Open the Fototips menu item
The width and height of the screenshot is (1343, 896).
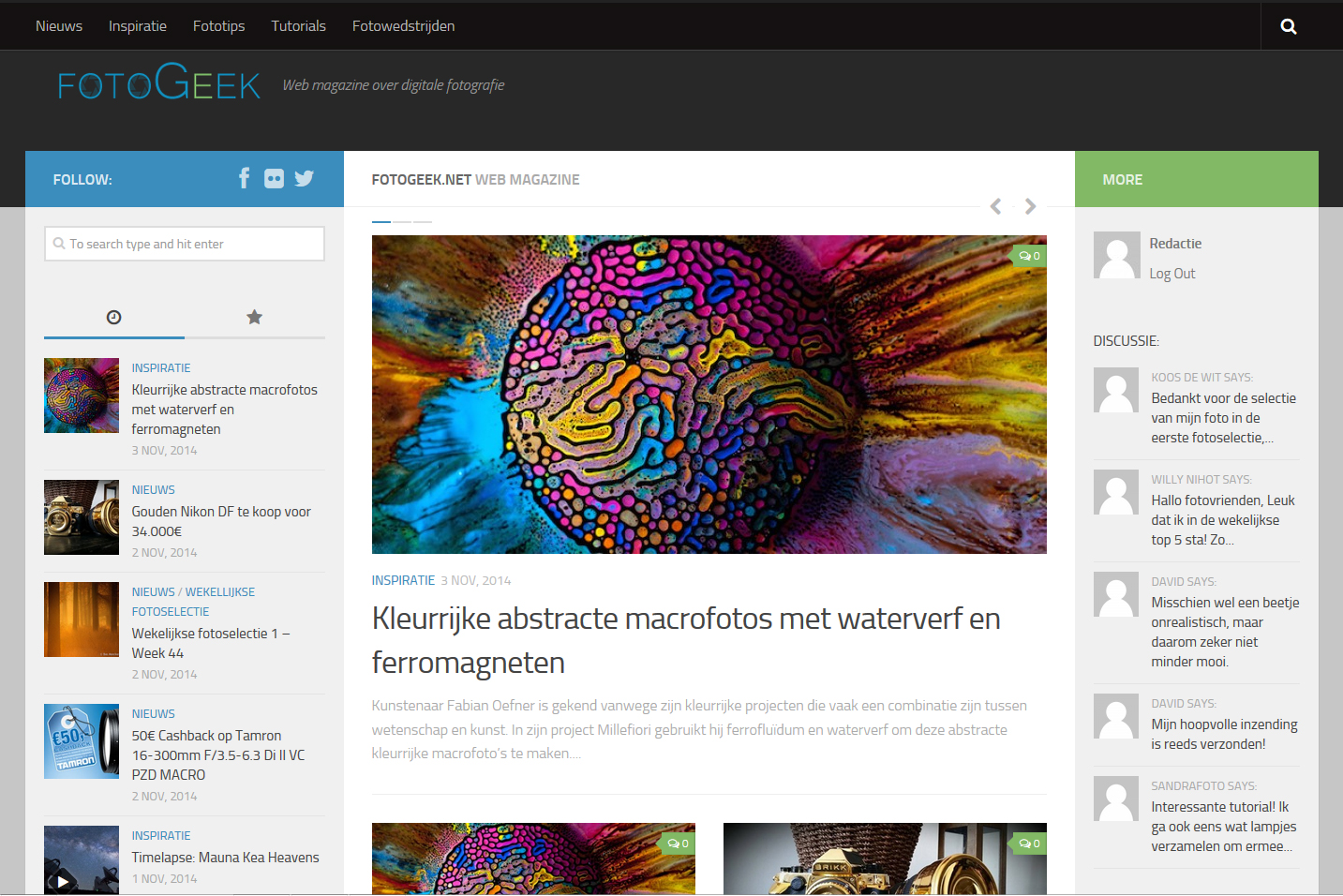(218, 26)
